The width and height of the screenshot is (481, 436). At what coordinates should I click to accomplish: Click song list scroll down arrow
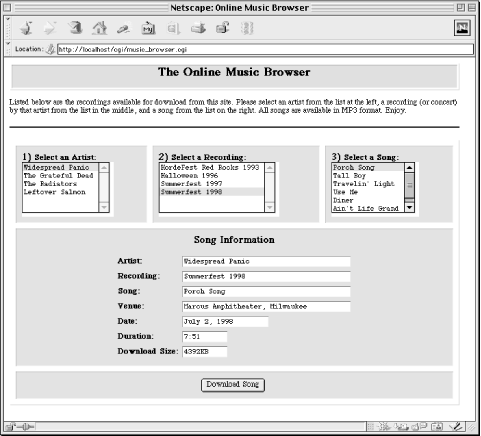pos(409,207)
